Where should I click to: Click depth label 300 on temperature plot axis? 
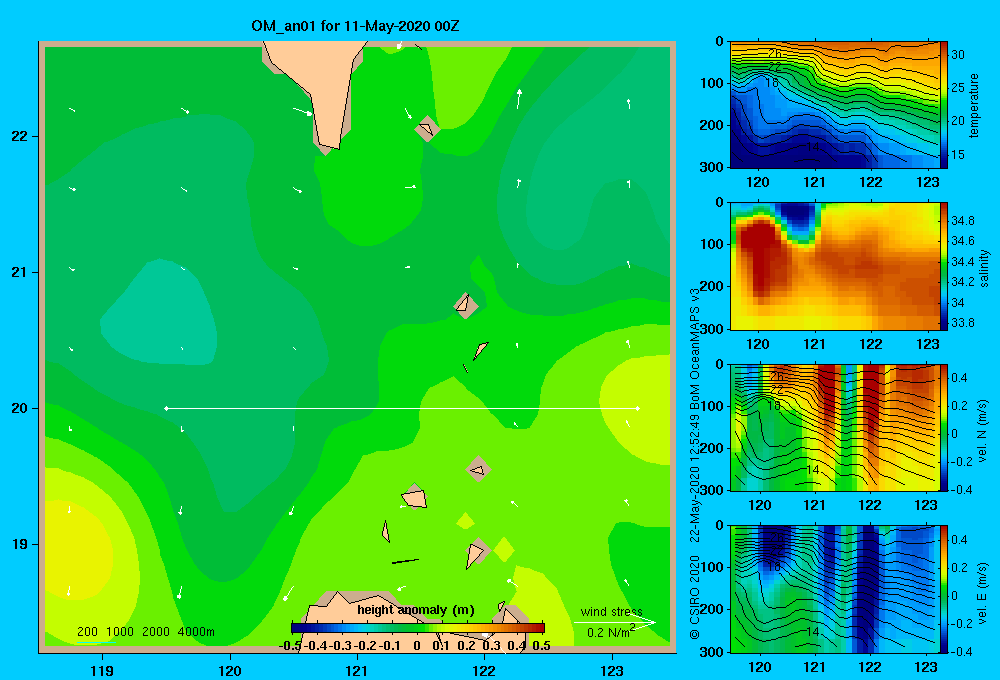(712, 167)
